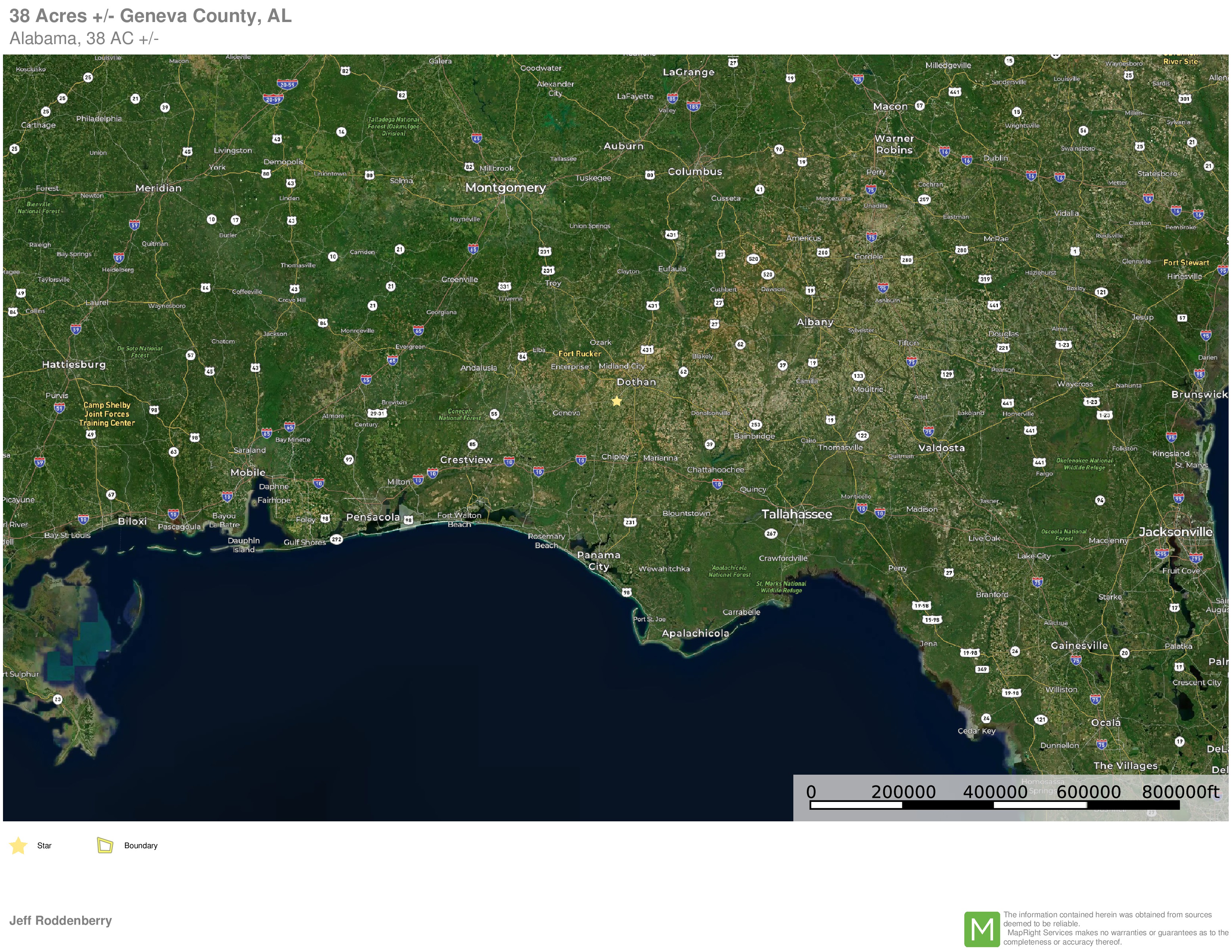
Task: Click the Star legend icon
Action: [x=19, y=845]
